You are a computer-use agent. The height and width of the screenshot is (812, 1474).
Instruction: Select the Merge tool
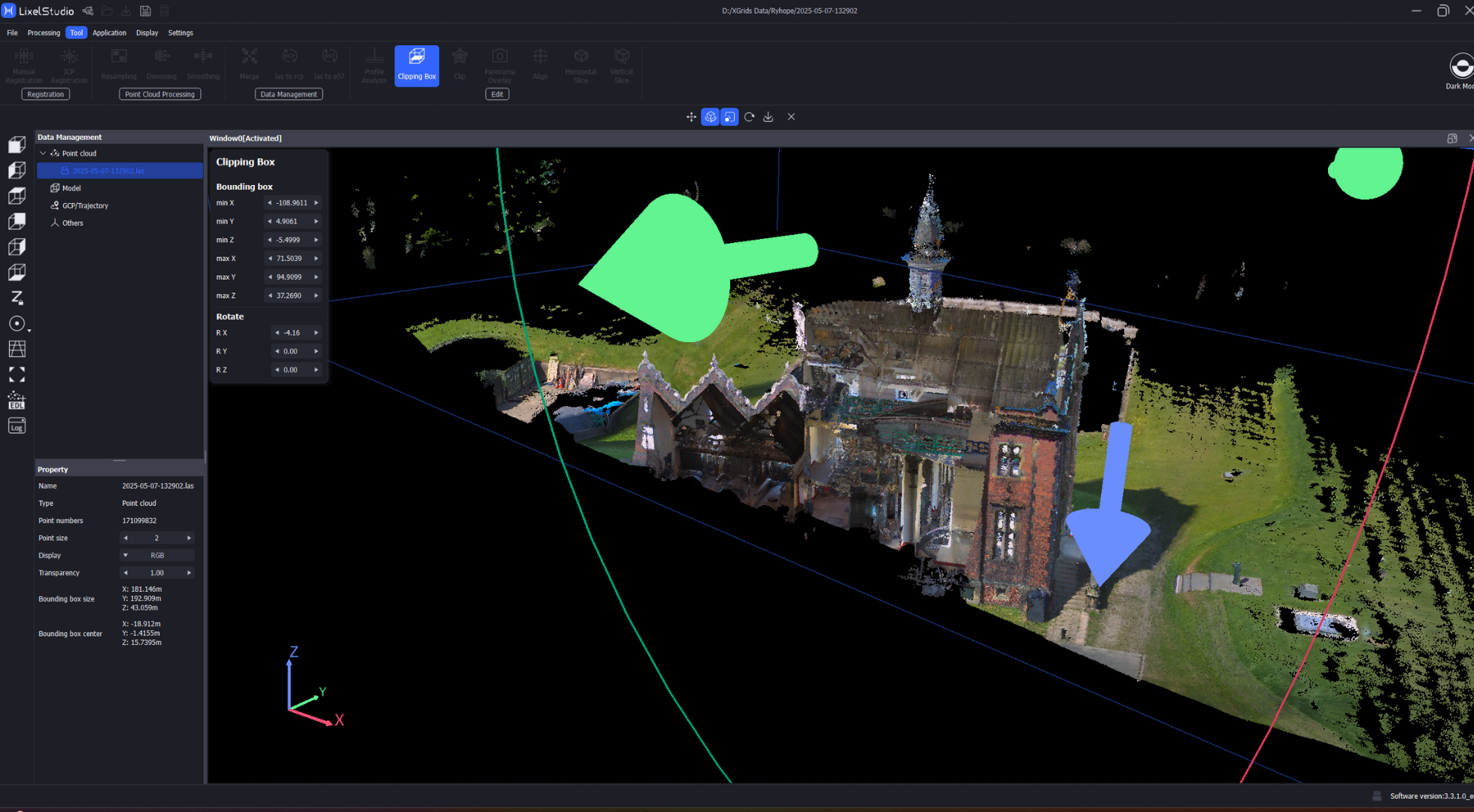249,65
